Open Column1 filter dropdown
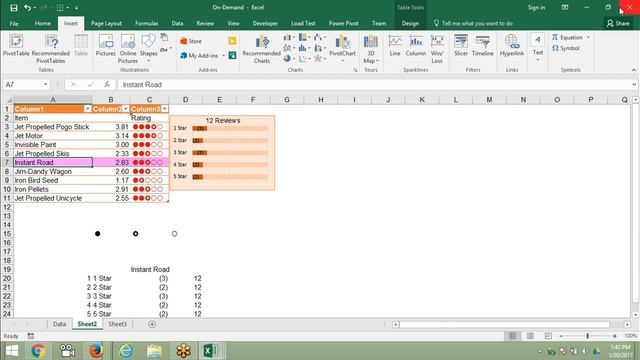Viewport: 640px width, 360px height. (87, 109)
